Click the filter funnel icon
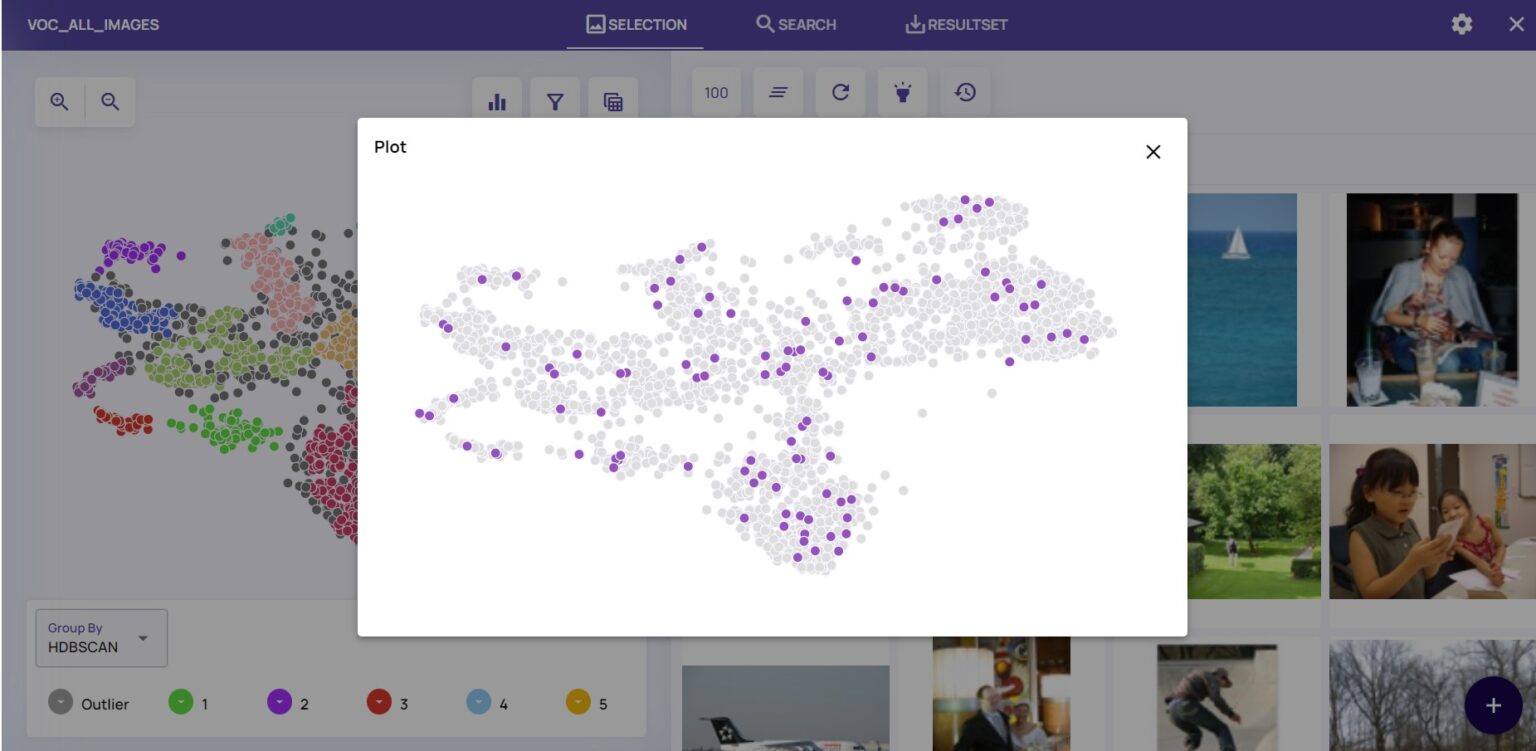The height and width of the screenshot is (751, 1536). 555,102
